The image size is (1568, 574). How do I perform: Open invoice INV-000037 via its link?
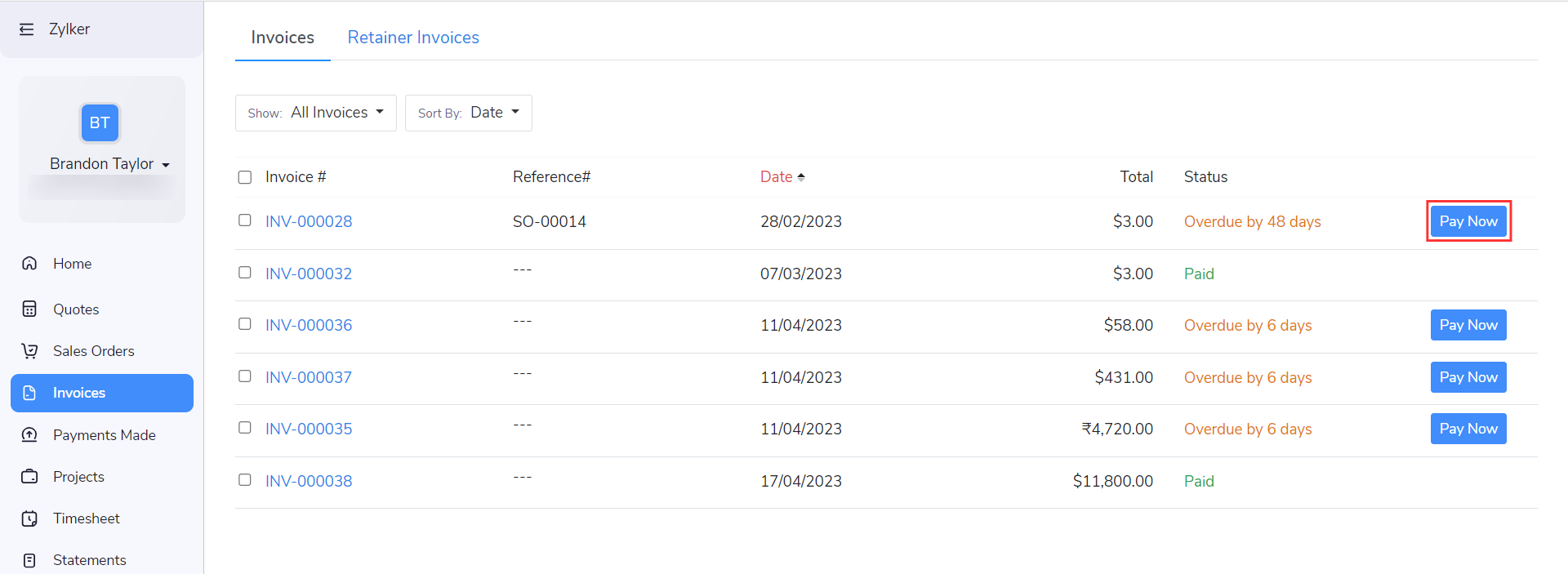[308, 376]
